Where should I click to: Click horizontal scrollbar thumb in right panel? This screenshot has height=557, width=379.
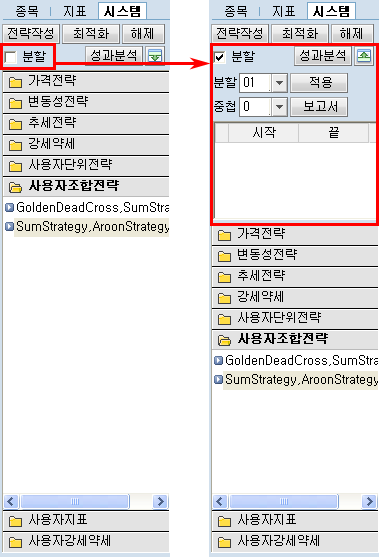click(x=284, y=502)
